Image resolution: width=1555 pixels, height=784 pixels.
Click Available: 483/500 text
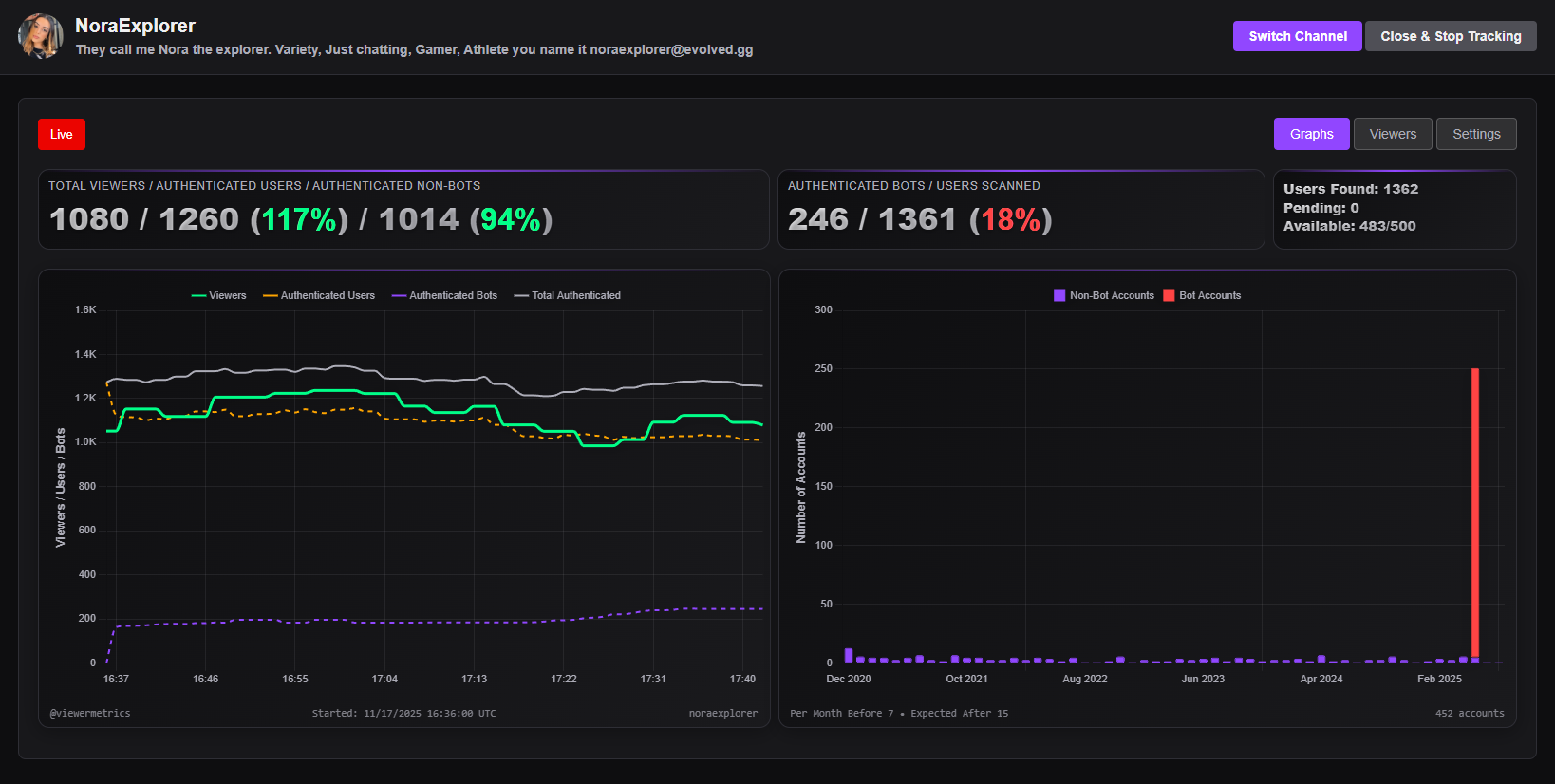[1349, 226]
